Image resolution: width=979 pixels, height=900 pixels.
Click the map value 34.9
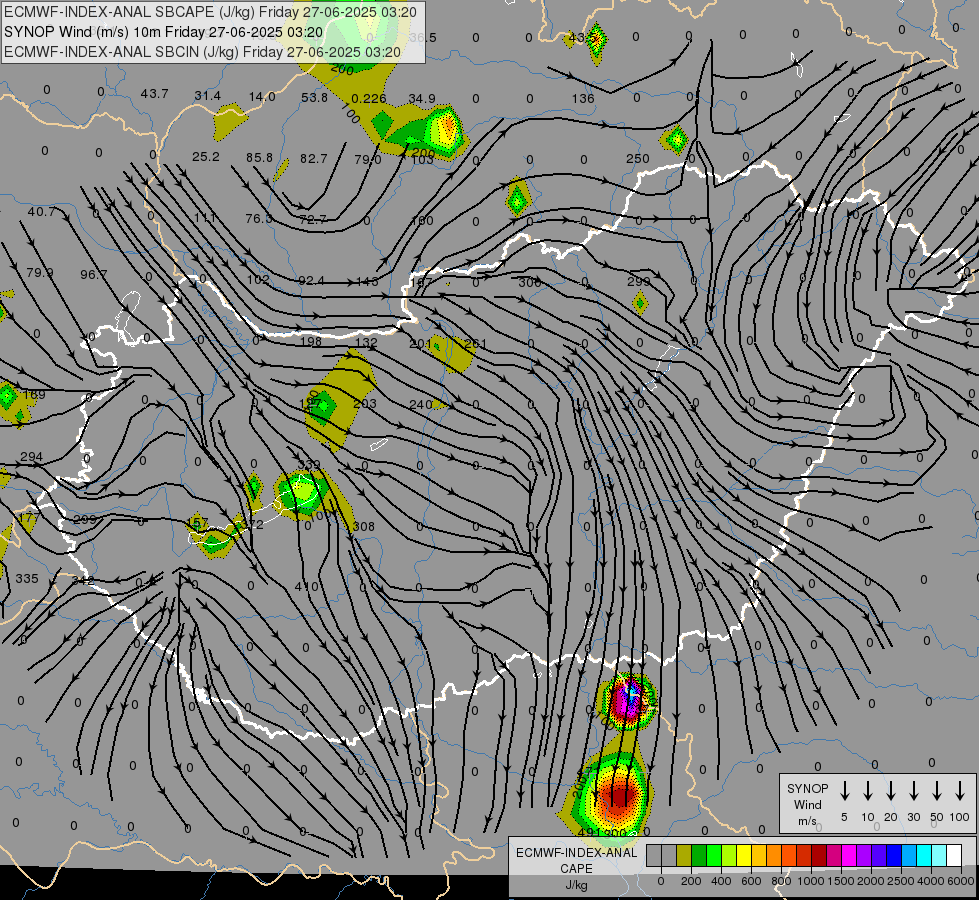coord(421,99)
